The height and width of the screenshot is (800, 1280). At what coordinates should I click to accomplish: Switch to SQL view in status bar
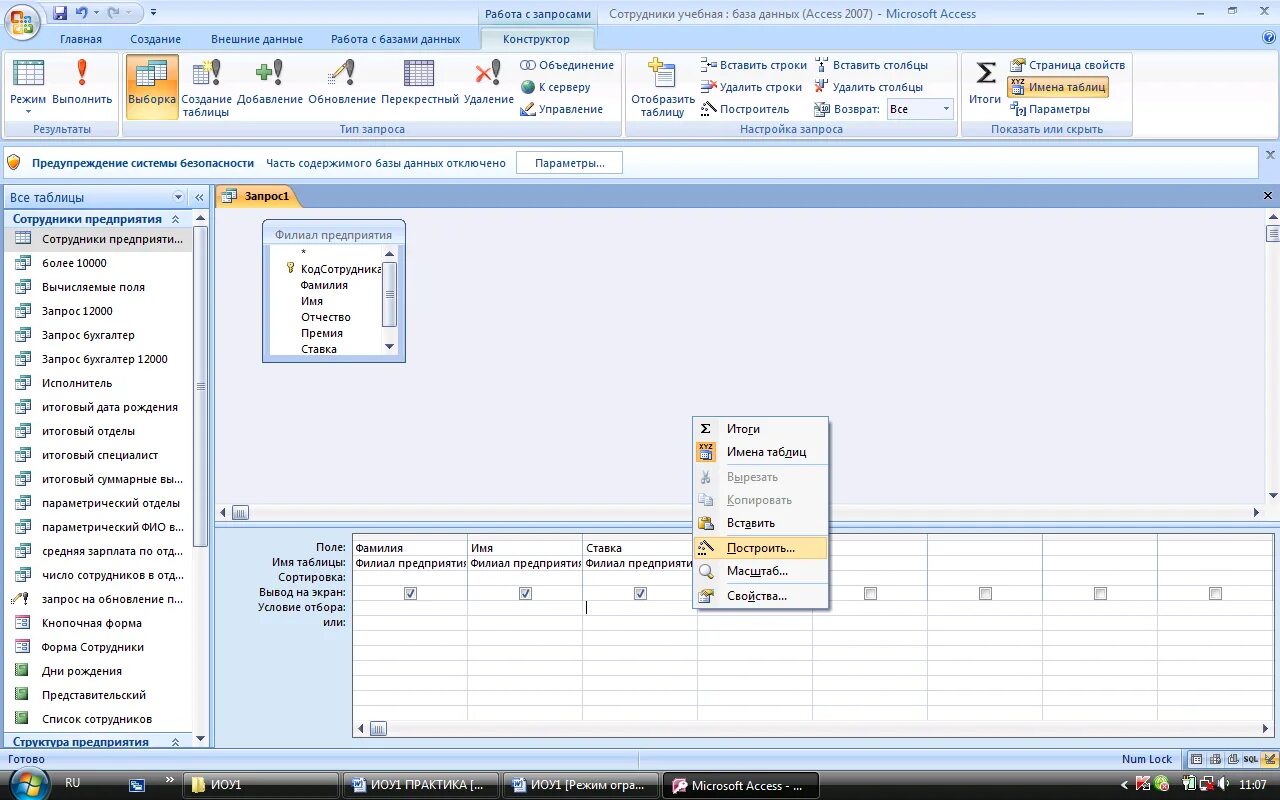[1250, 759]
